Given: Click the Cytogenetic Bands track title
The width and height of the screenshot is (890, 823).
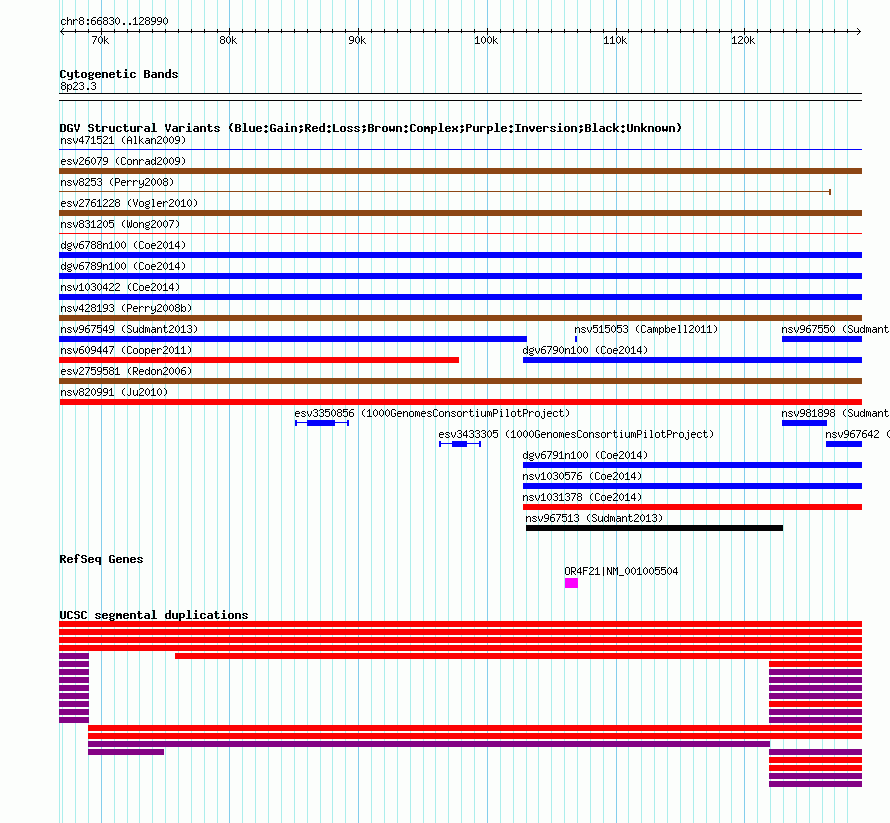Looking at the screenshot, I should [x=119, y=74].
